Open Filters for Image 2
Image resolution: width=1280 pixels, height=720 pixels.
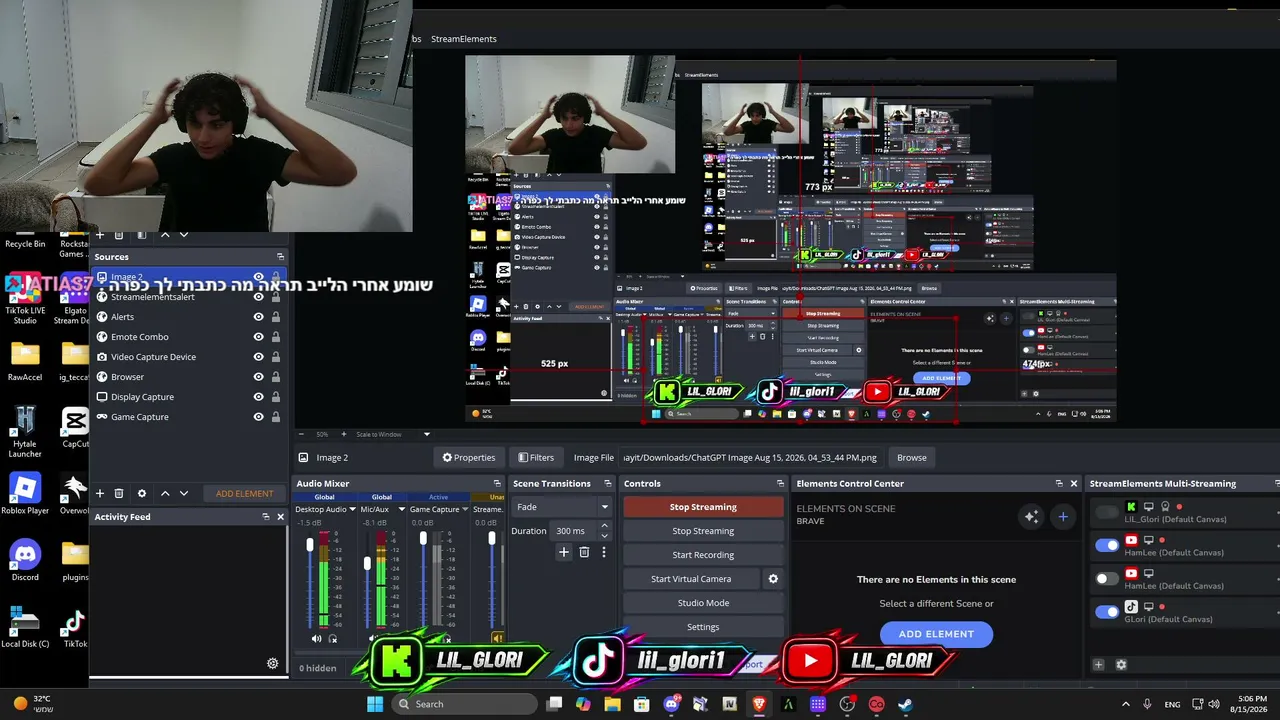(536, 458)
